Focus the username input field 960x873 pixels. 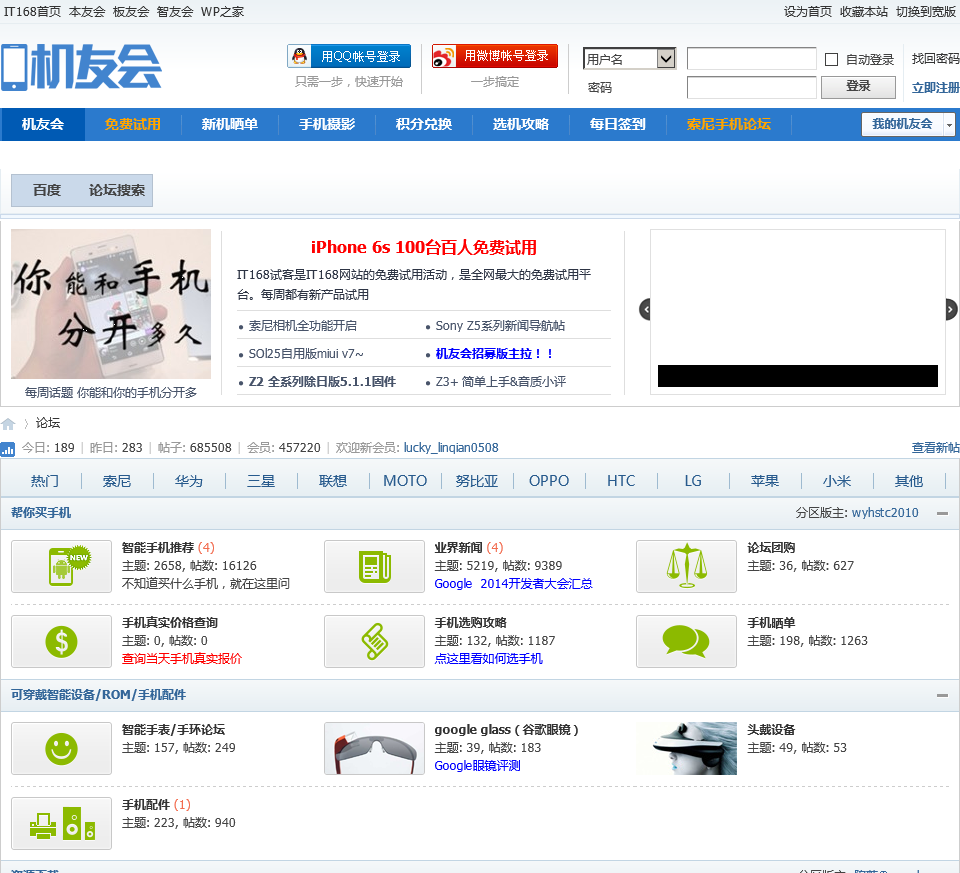[752, 59]
